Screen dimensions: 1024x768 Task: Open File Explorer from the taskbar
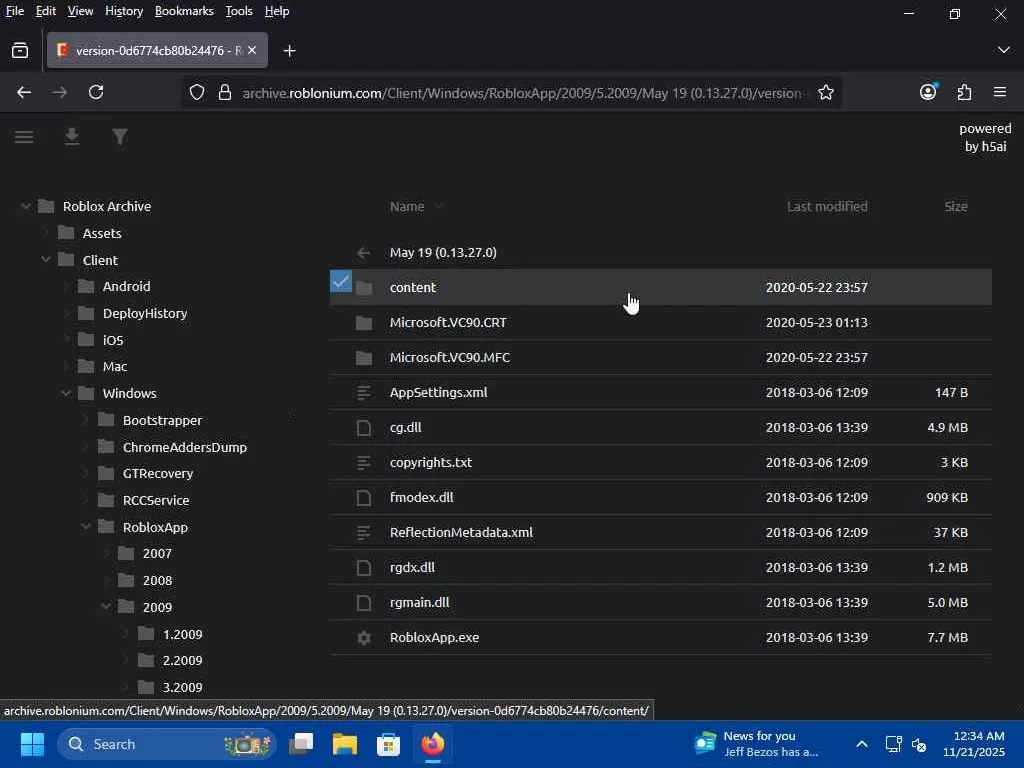[x=345, y=744]
